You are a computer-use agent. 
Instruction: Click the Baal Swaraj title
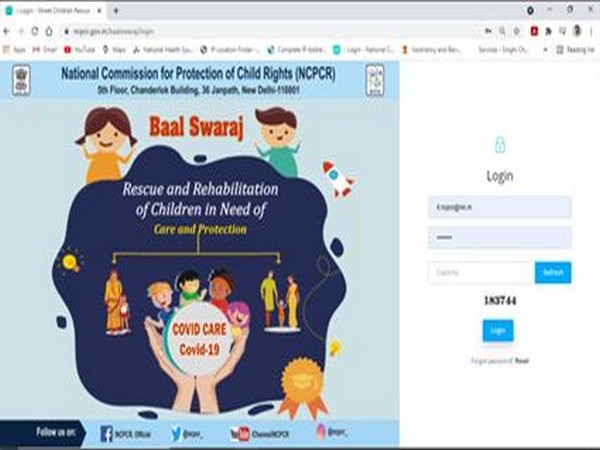[196, 127]
